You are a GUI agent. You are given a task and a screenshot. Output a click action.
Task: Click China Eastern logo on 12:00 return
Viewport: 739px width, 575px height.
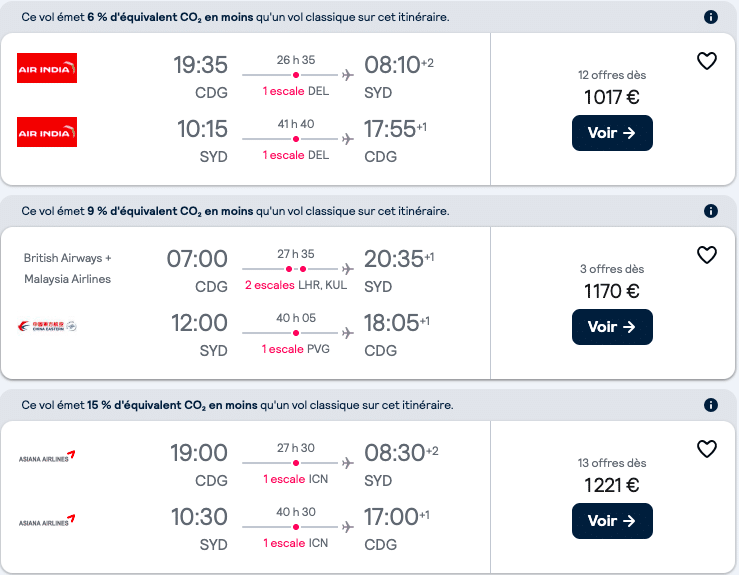[47, 326]
